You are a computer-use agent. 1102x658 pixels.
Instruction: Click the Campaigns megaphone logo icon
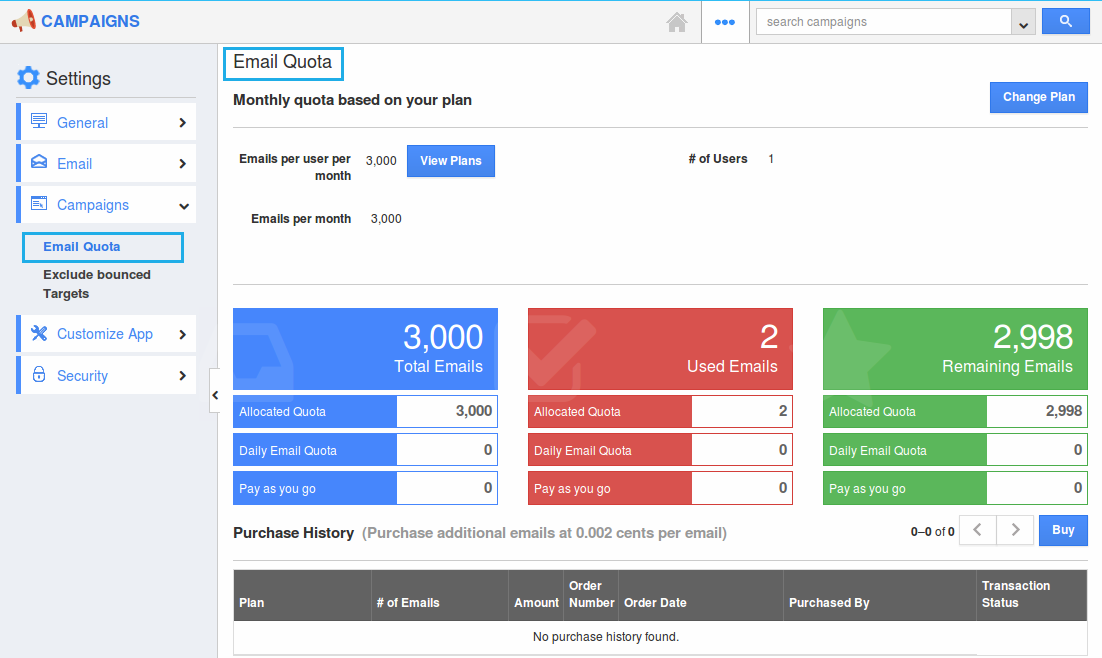pos(23,21)
